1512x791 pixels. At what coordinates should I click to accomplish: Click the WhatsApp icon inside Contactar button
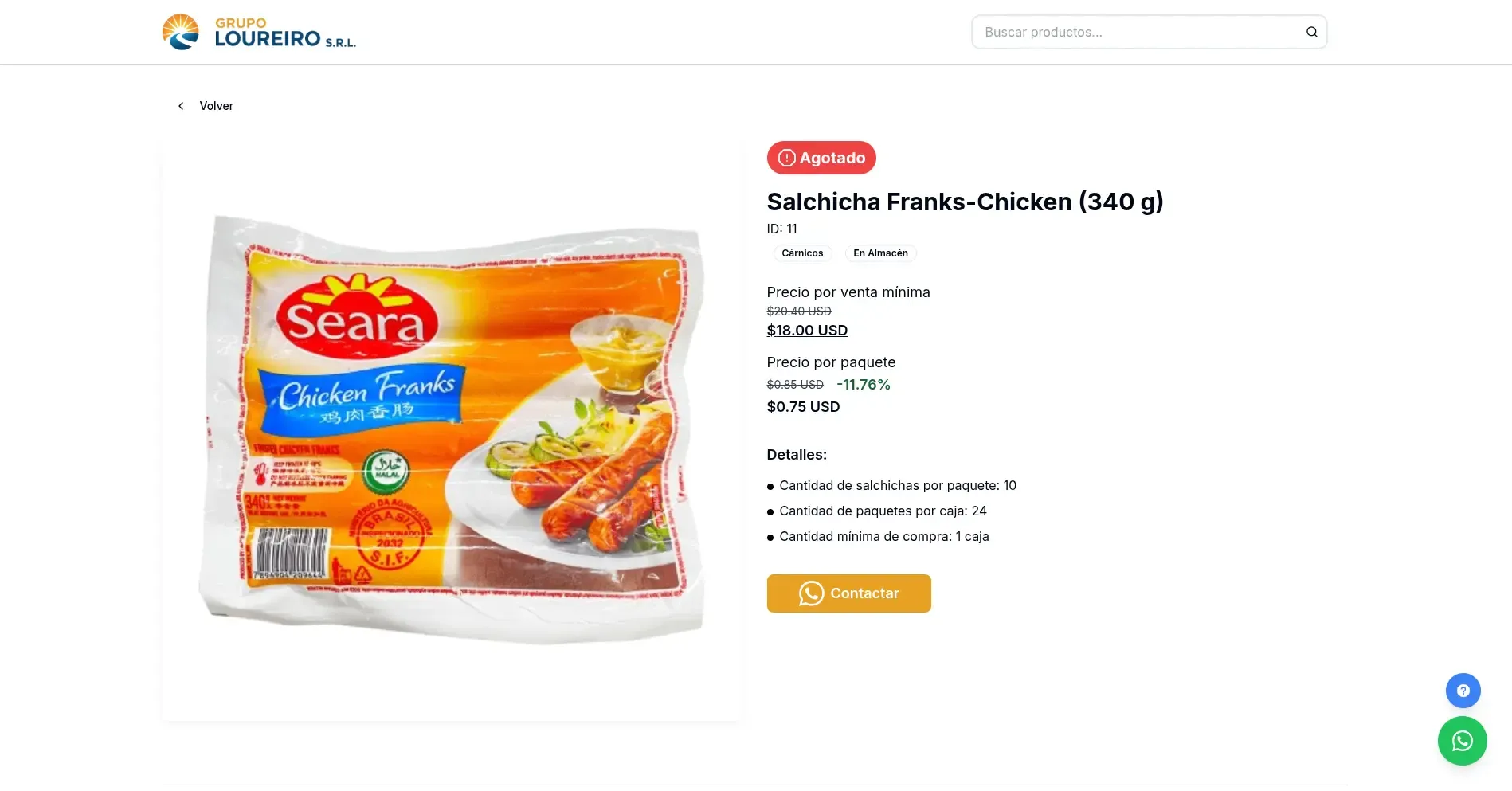[811, 593]
